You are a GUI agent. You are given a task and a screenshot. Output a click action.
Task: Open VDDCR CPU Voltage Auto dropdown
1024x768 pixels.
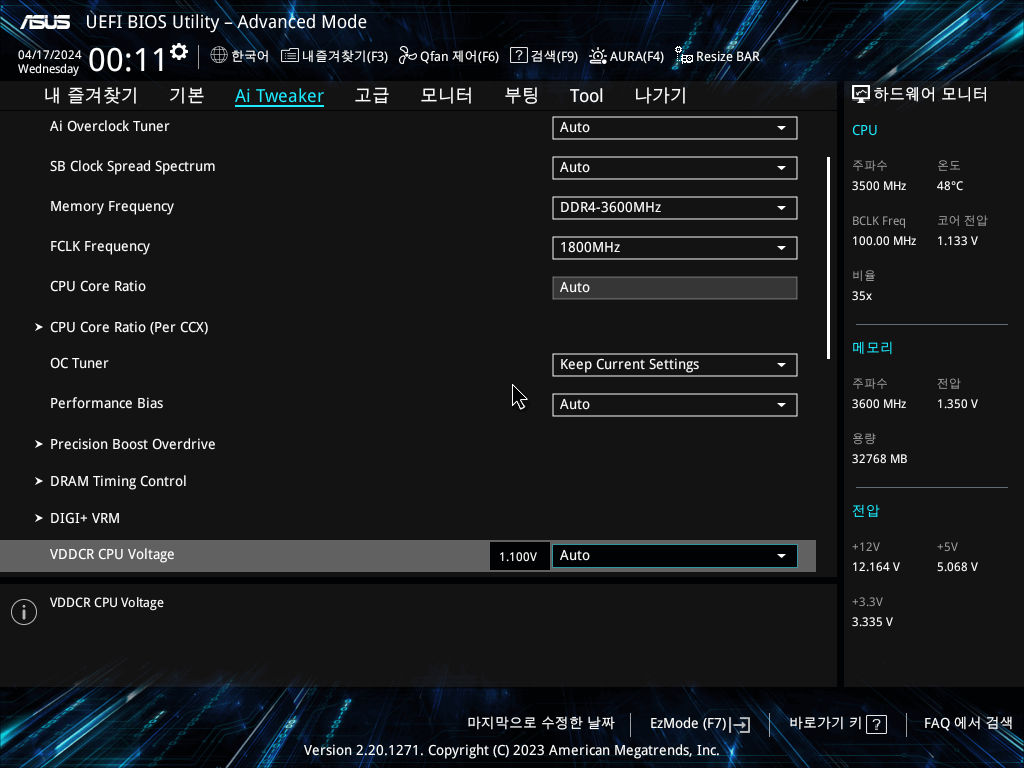coord(675,556)
